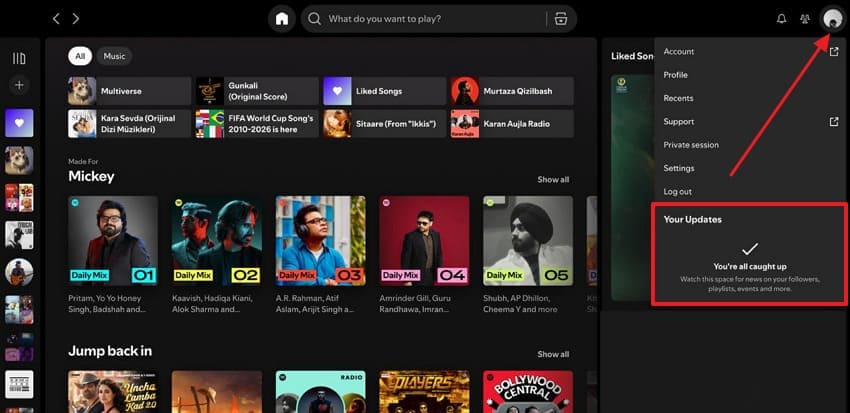Open the dog playlist in sidebar
This screenshot has width=850, height=413.
pyautogui.click(x=19, y=160)
